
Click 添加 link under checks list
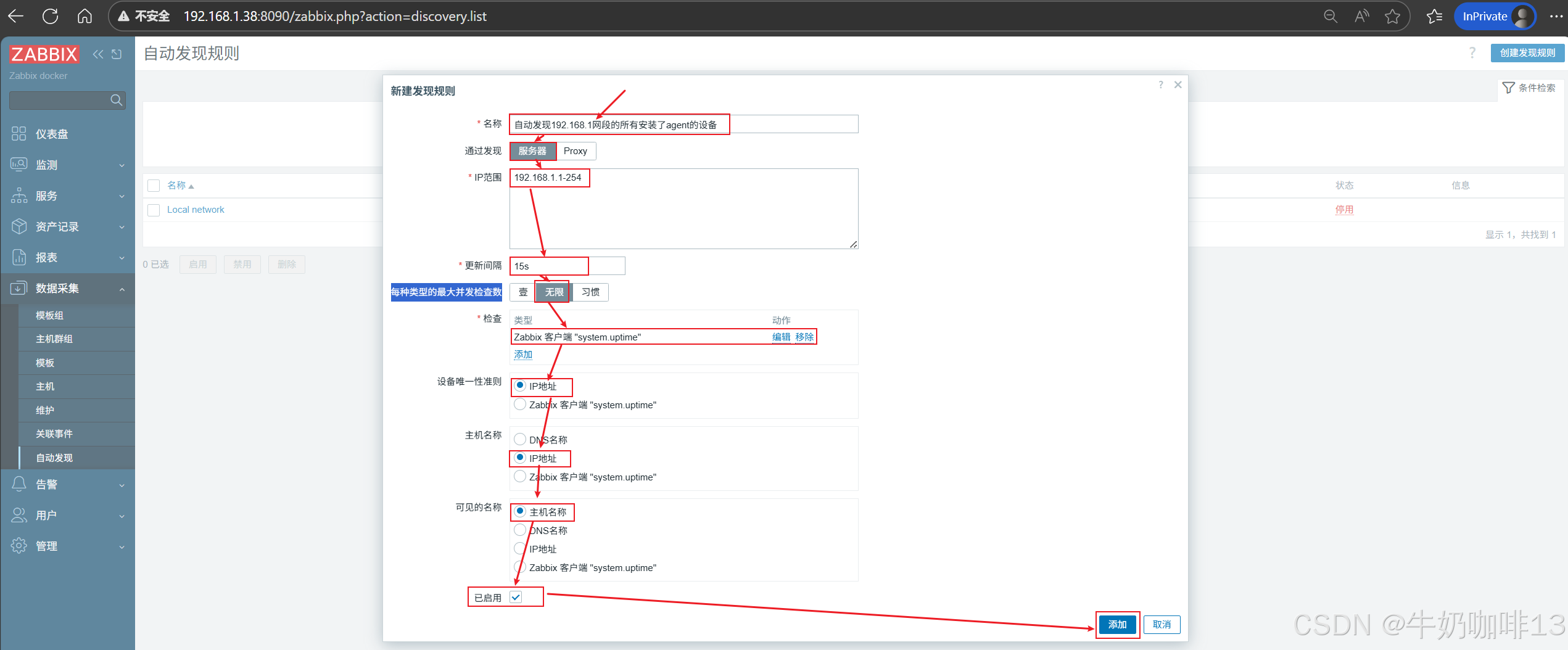pos(523,355)
